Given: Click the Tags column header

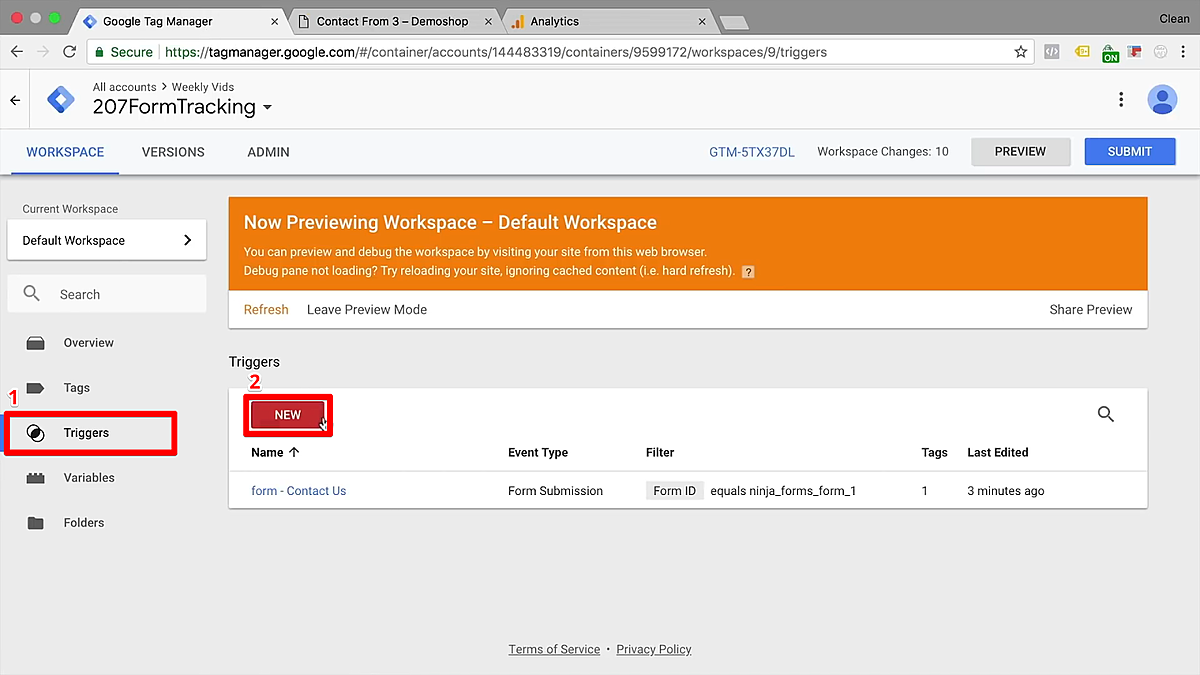Looking at the screenshot, I should point(935,453).
